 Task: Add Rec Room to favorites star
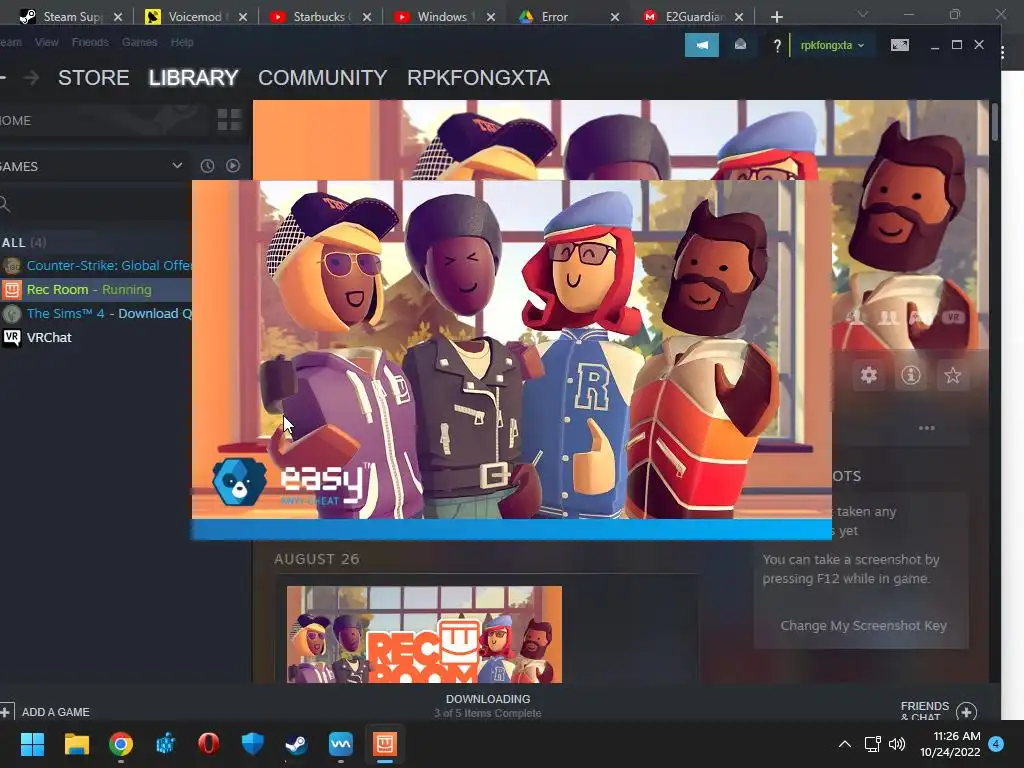952,376
